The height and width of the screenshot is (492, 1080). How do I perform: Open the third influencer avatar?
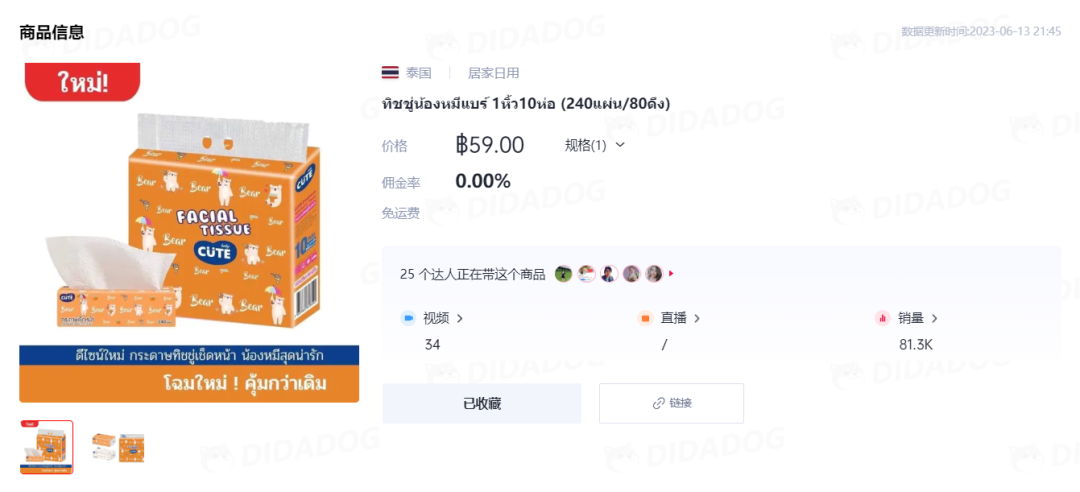tap(609, 274)
